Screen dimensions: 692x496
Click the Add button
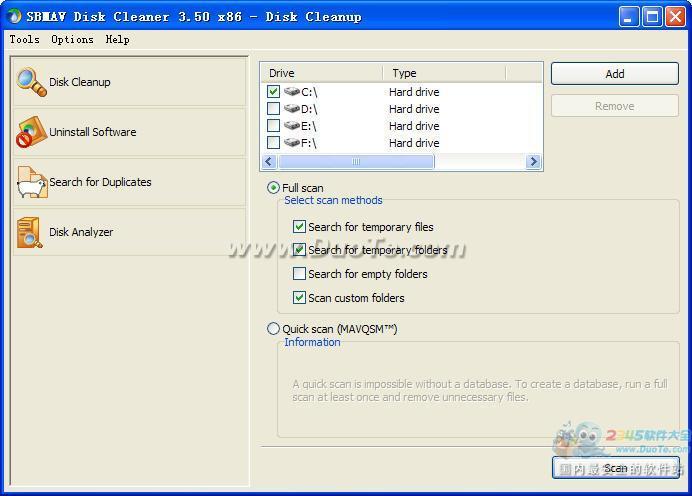tap(615, 74)
